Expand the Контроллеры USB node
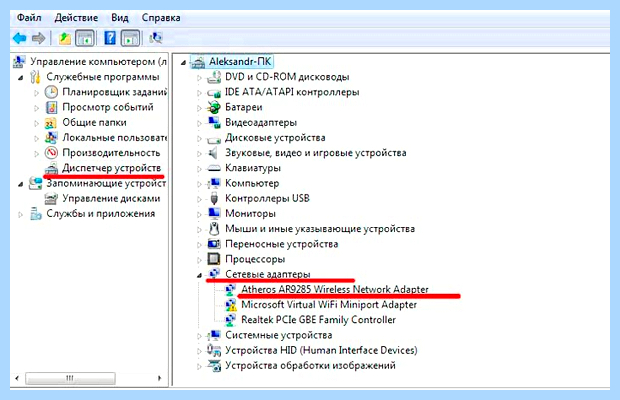Viewport: 620px width, 400px height. [x=199, y=199]
